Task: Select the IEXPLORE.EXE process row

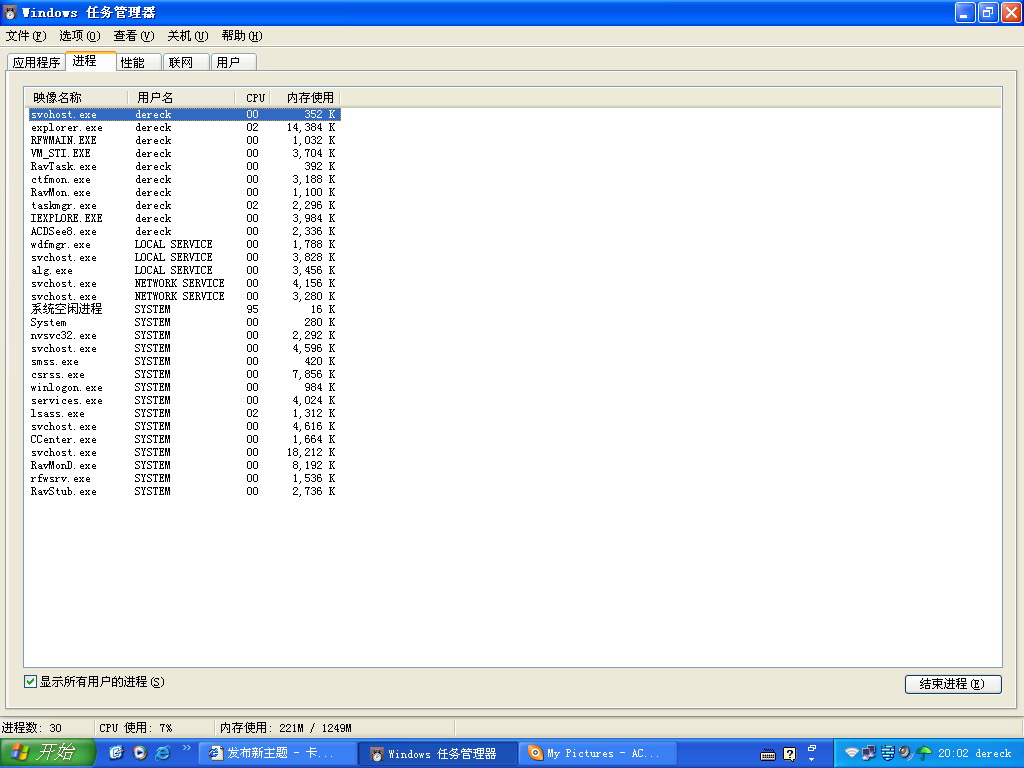Action: (184, 218)
